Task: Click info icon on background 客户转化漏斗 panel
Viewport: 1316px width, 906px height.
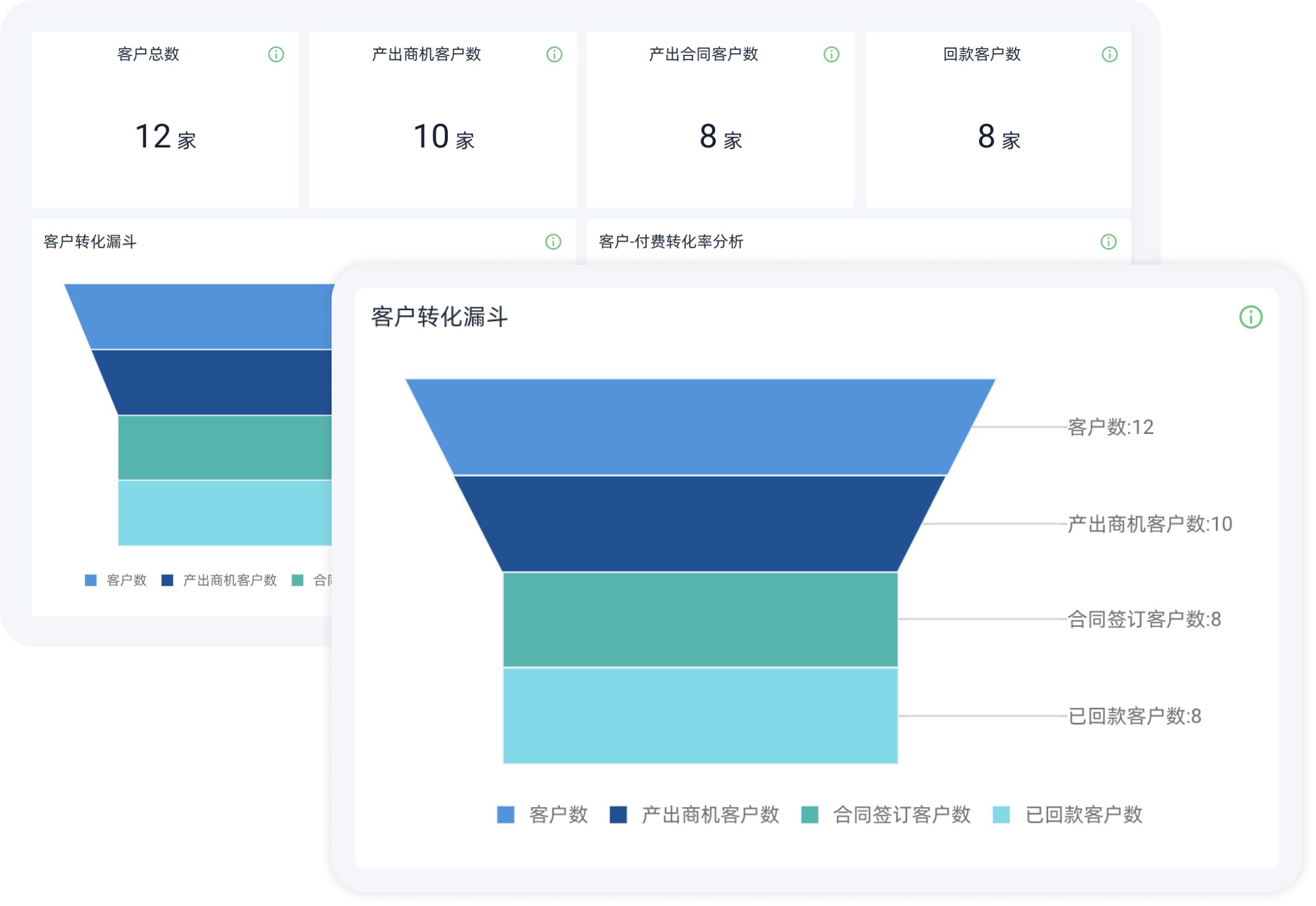Action: coord(553,242)
